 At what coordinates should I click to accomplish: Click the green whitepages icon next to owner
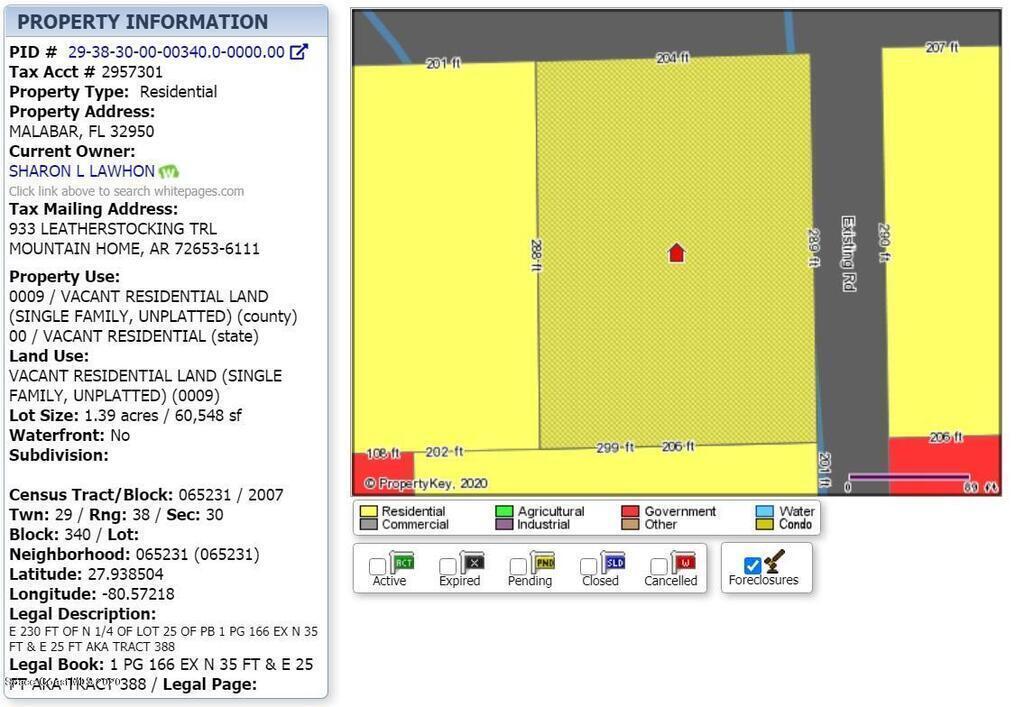(x=169, y=172)
